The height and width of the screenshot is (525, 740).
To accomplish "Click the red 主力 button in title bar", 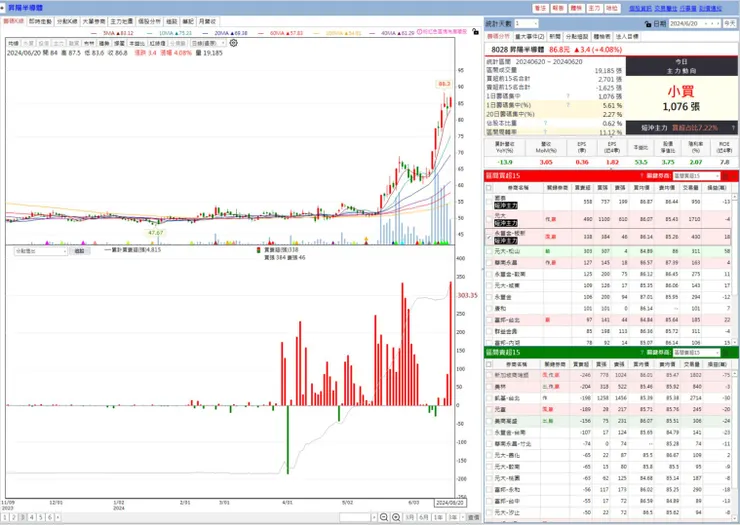I will 594,8.
